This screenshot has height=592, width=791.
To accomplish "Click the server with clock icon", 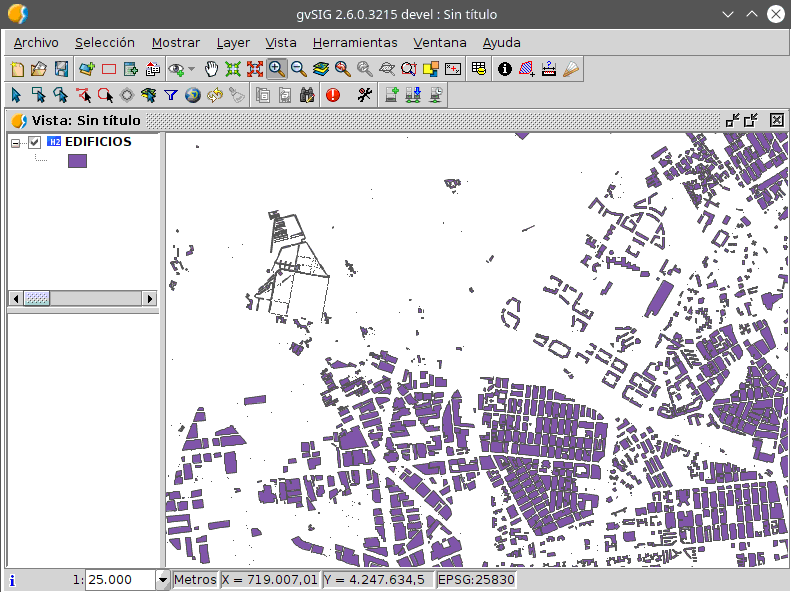I will pos(435,95).
